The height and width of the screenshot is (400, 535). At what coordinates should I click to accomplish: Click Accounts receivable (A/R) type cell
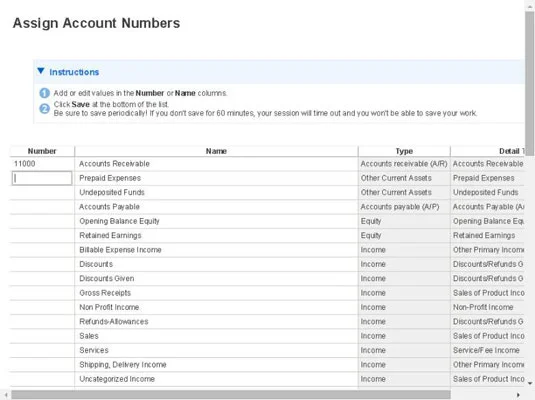click(404, 164)
